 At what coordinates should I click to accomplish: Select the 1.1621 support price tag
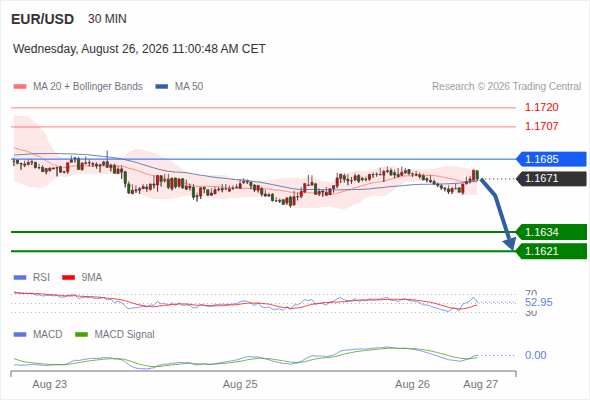[x=551, y=251]
